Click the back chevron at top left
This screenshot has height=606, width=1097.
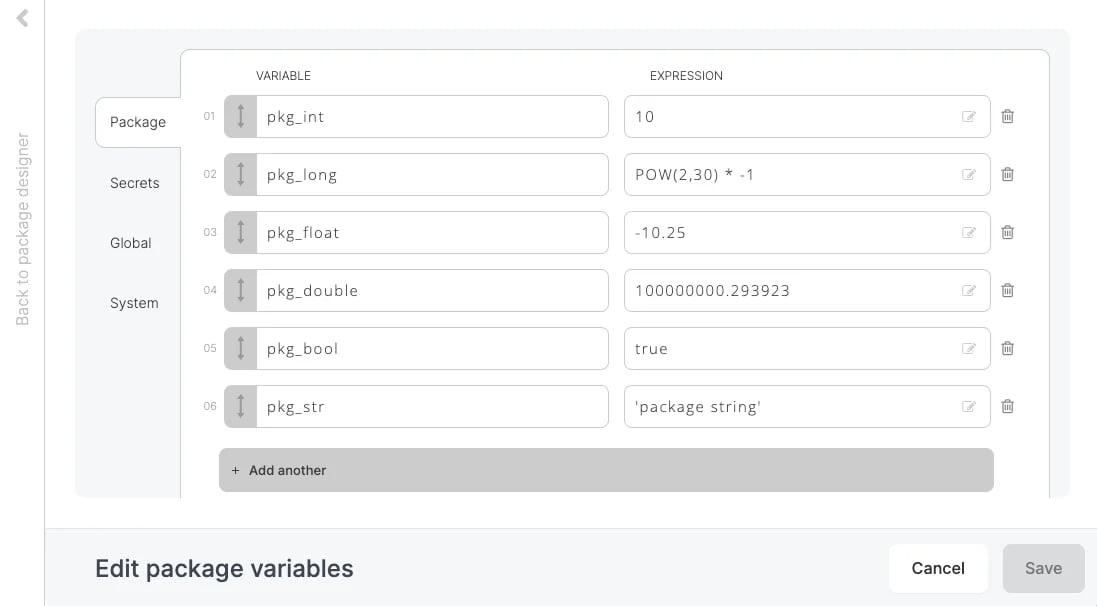click(x=22, y=18)
